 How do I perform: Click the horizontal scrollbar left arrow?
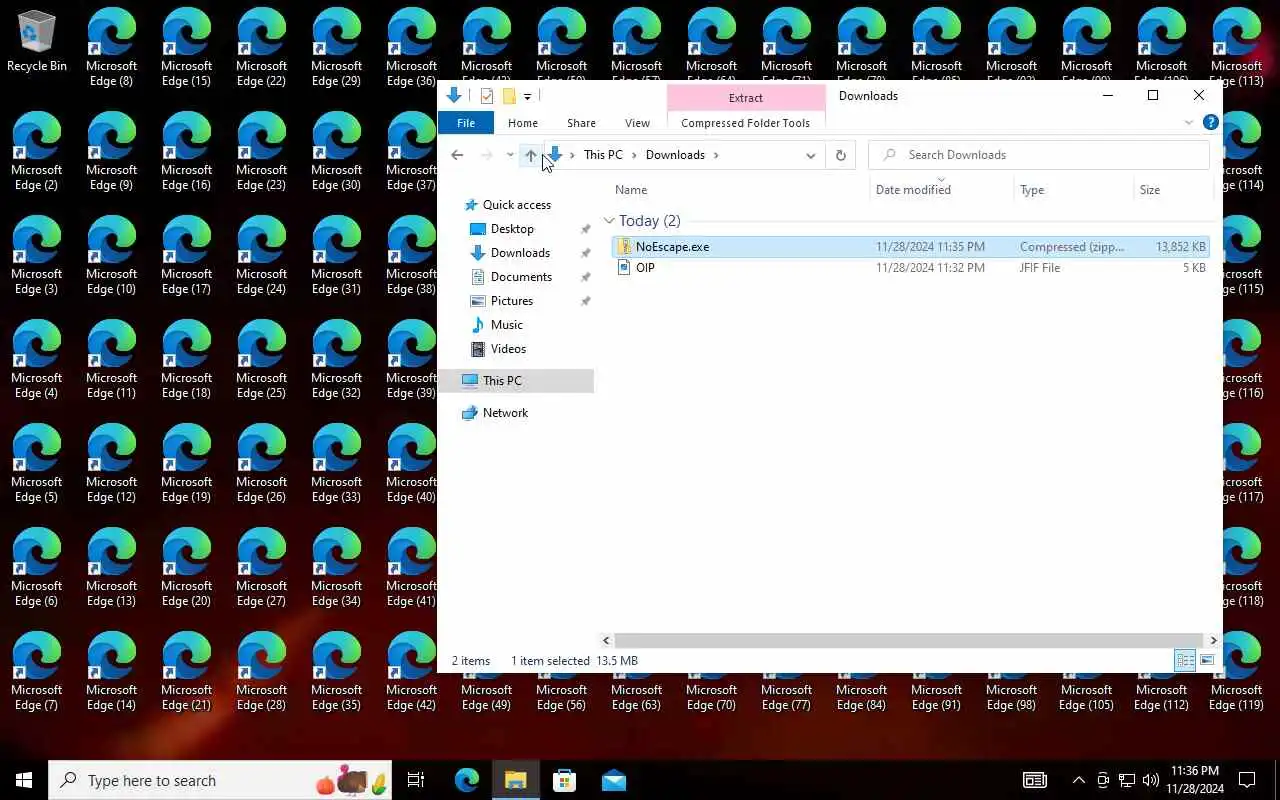(606, 640)
